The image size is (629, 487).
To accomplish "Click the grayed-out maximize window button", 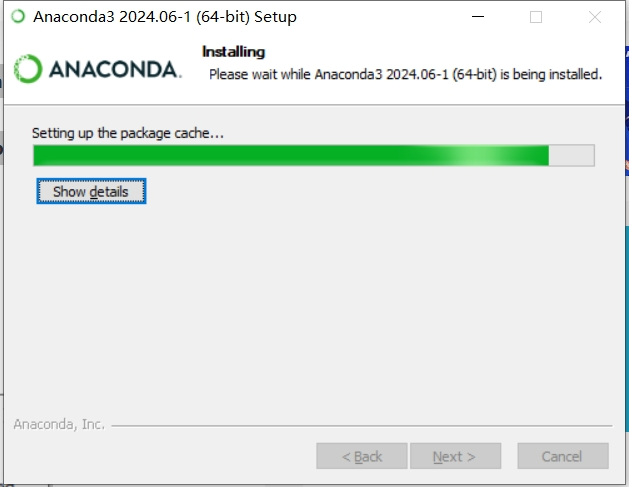I will (536, 17).
